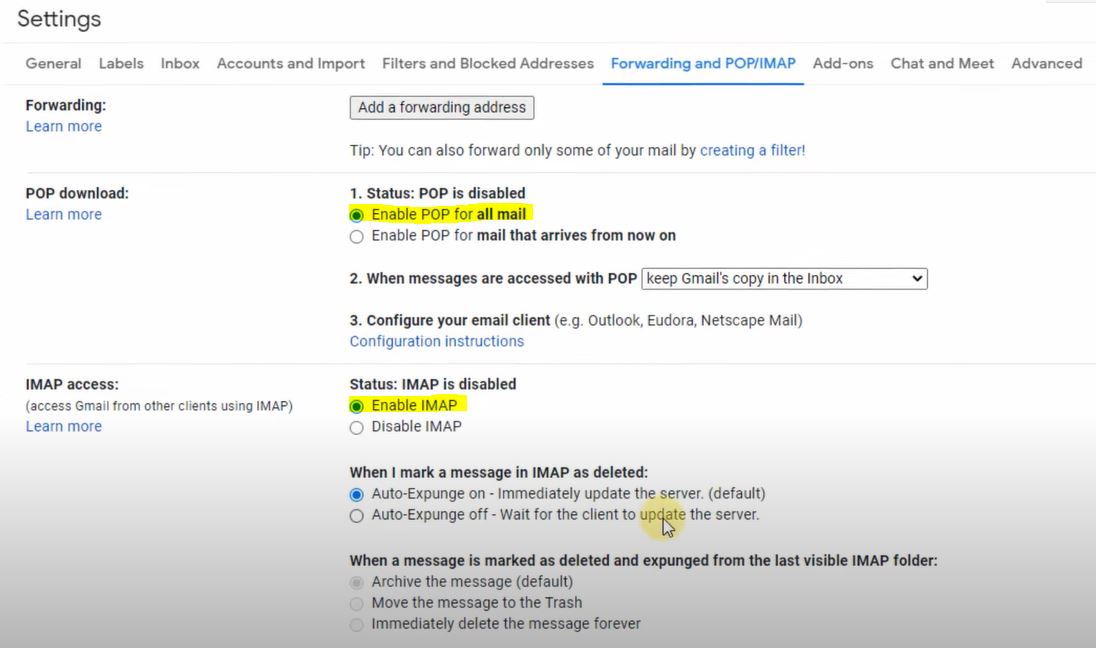Select Move the message to the Trash
Viewport: 1096px width, 648px height.
356,603
